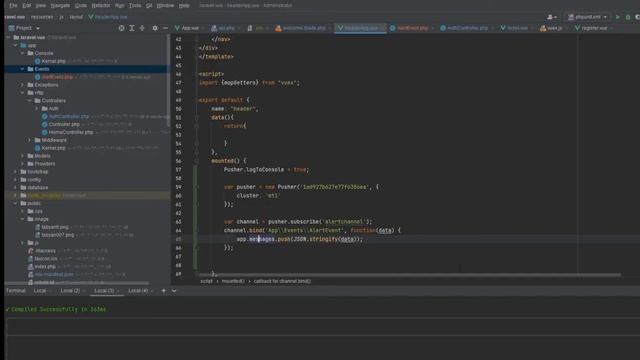640x360 pixels.
Task: Open the Window menu
Action: (x=165, y=6)
